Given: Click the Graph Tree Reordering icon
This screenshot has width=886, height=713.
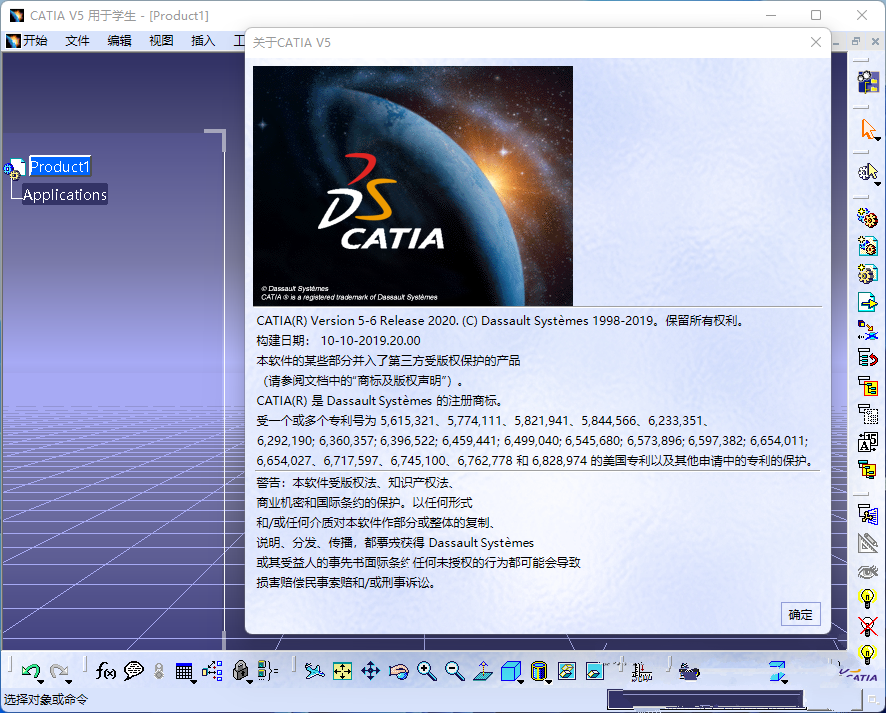Looking at the screenshot, I should 867,358.
